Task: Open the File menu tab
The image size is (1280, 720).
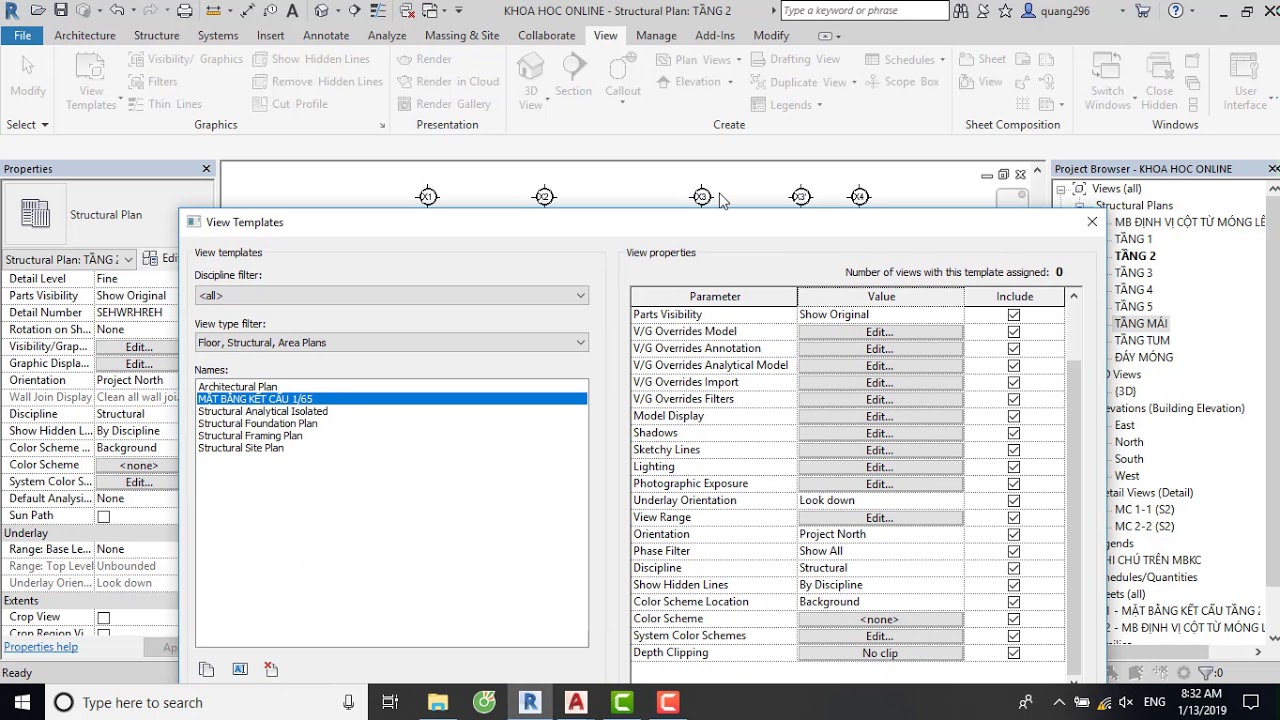Action: point(22,35)
